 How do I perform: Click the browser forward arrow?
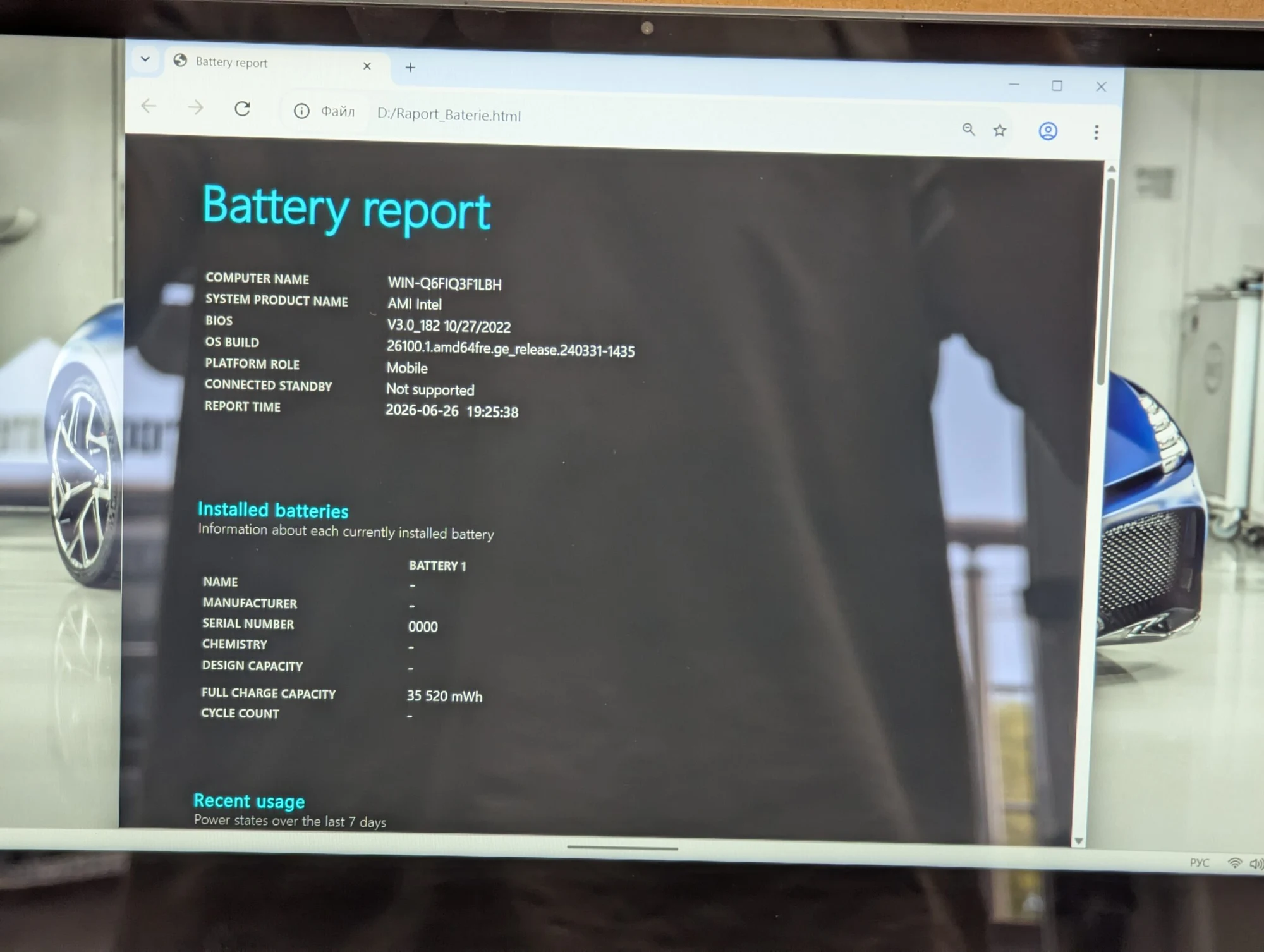click(195, 107)
